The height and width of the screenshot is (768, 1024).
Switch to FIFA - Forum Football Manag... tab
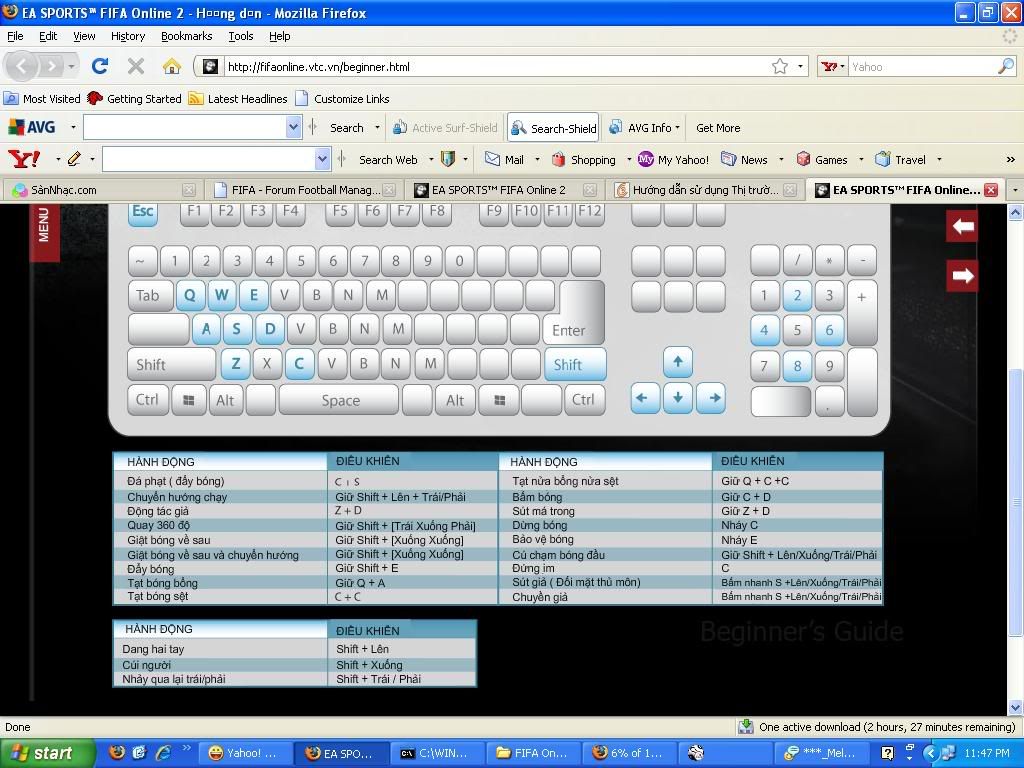click(304, 190)
